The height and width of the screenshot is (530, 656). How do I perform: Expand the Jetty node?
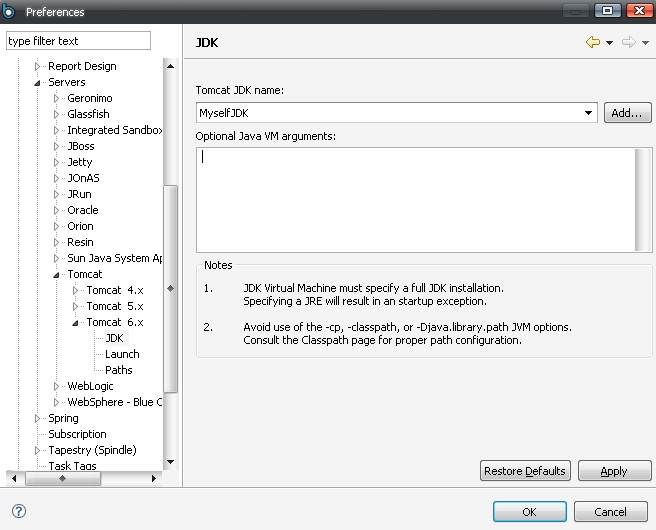click(x=56, y=162)
